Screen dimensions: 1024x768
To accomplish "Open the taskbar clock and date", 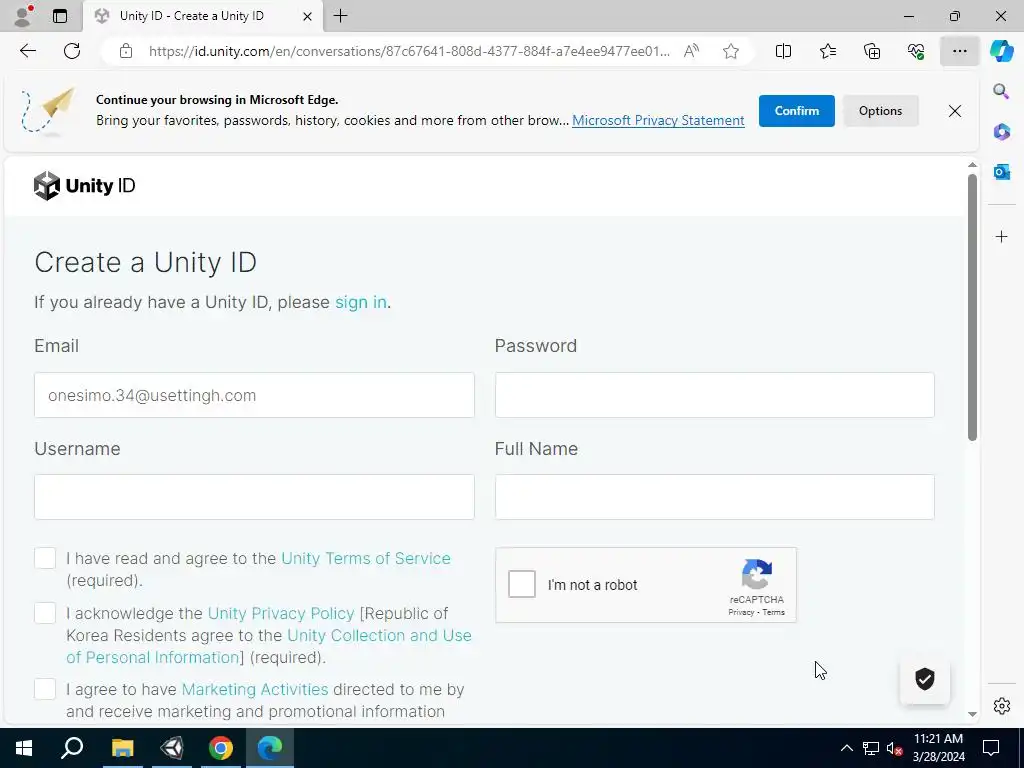I will click(x=938, y=748).
